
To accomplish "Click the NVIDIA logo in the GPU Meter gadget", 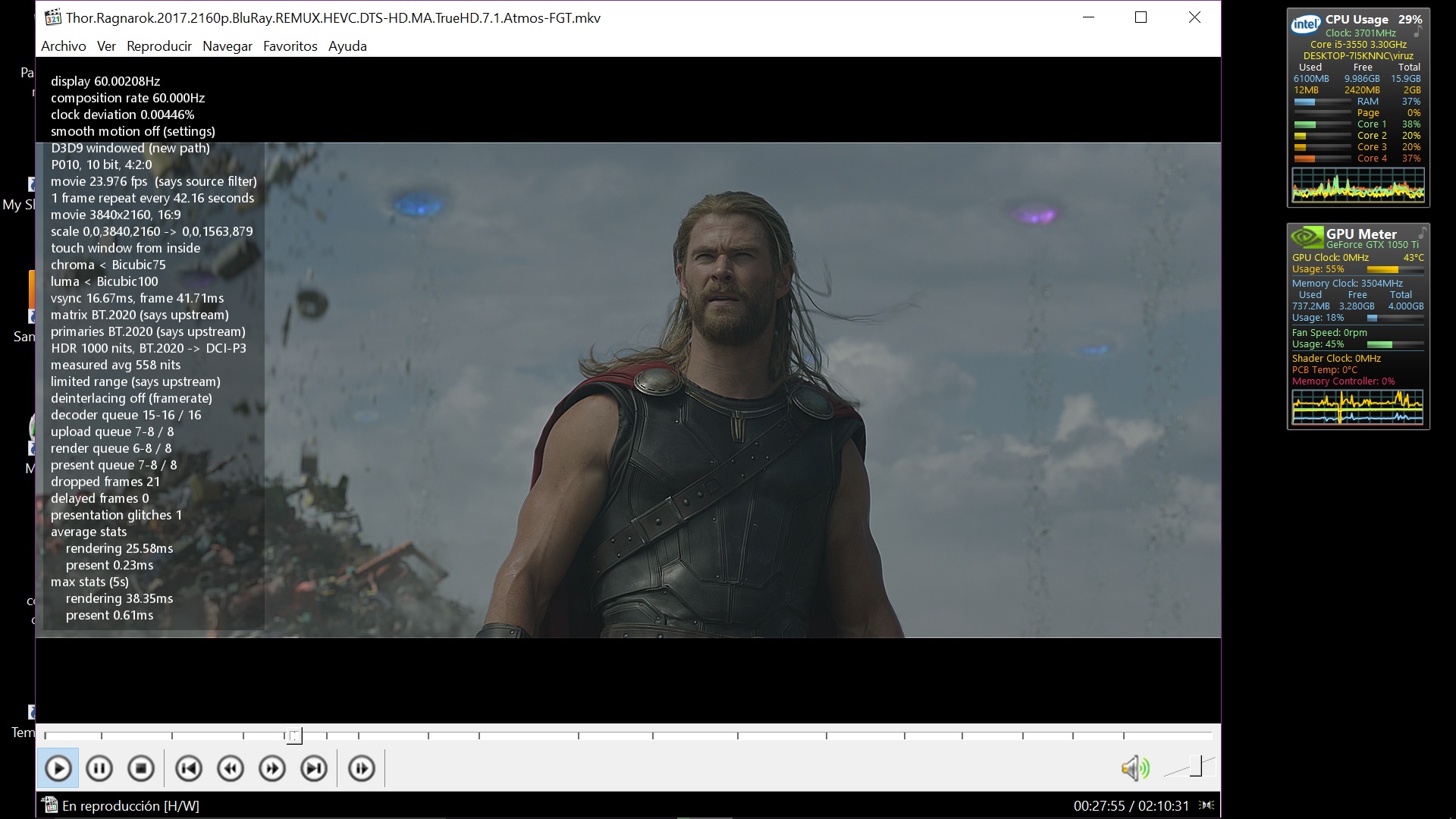I will pos(1307,237).
